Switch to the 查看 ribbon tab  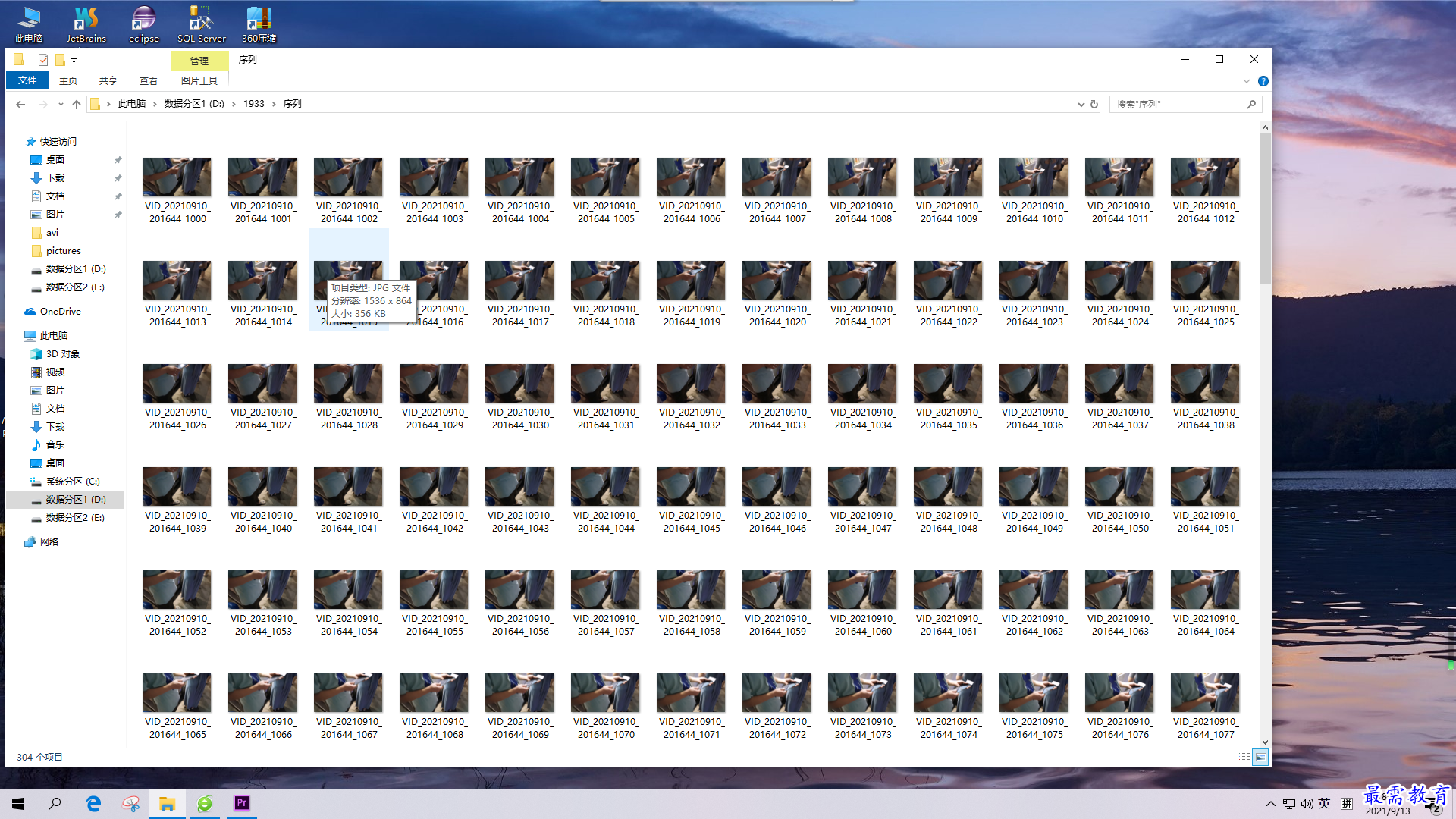click(x=149, y=80)
